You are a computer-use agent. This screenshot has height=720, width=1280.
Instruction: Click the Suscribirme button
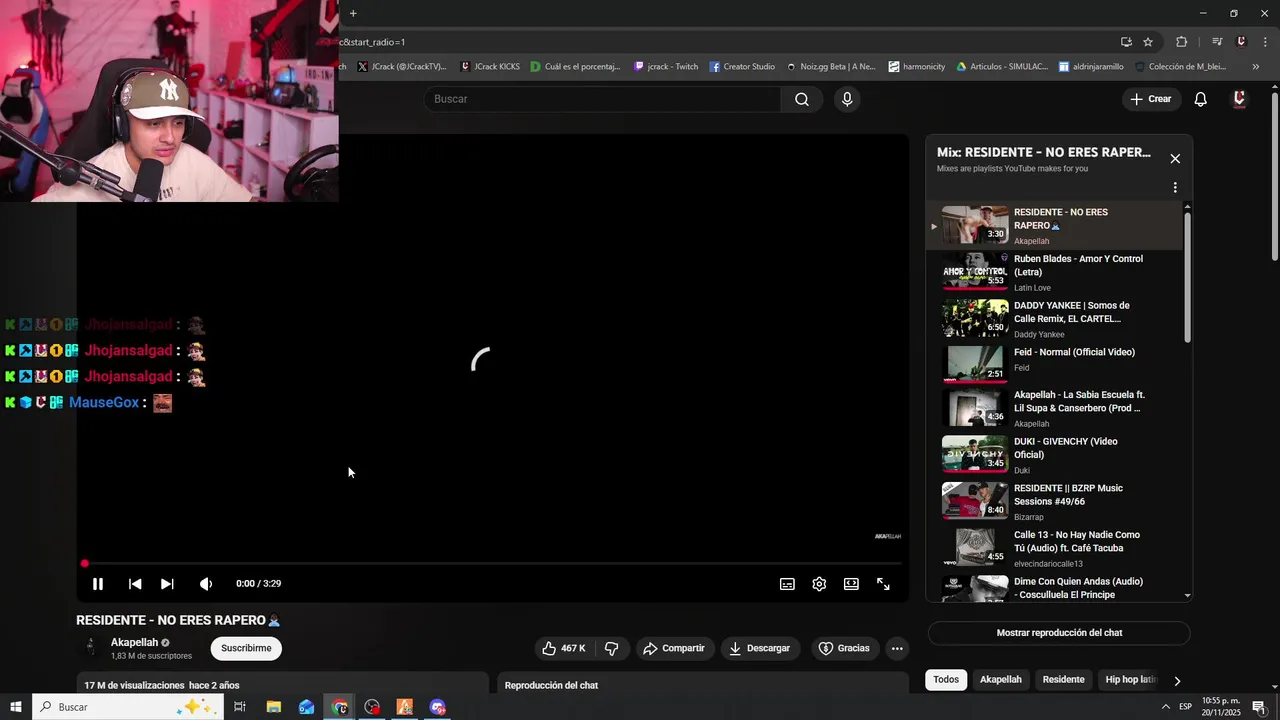click(246, 648)
